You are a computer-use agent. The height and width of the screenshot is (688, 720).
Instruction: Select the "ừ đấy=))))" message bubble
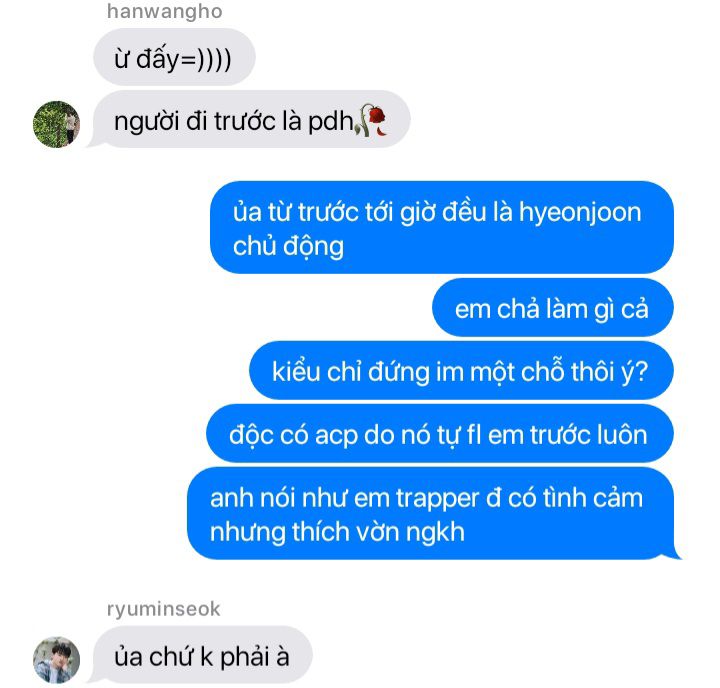click(174, 57)
